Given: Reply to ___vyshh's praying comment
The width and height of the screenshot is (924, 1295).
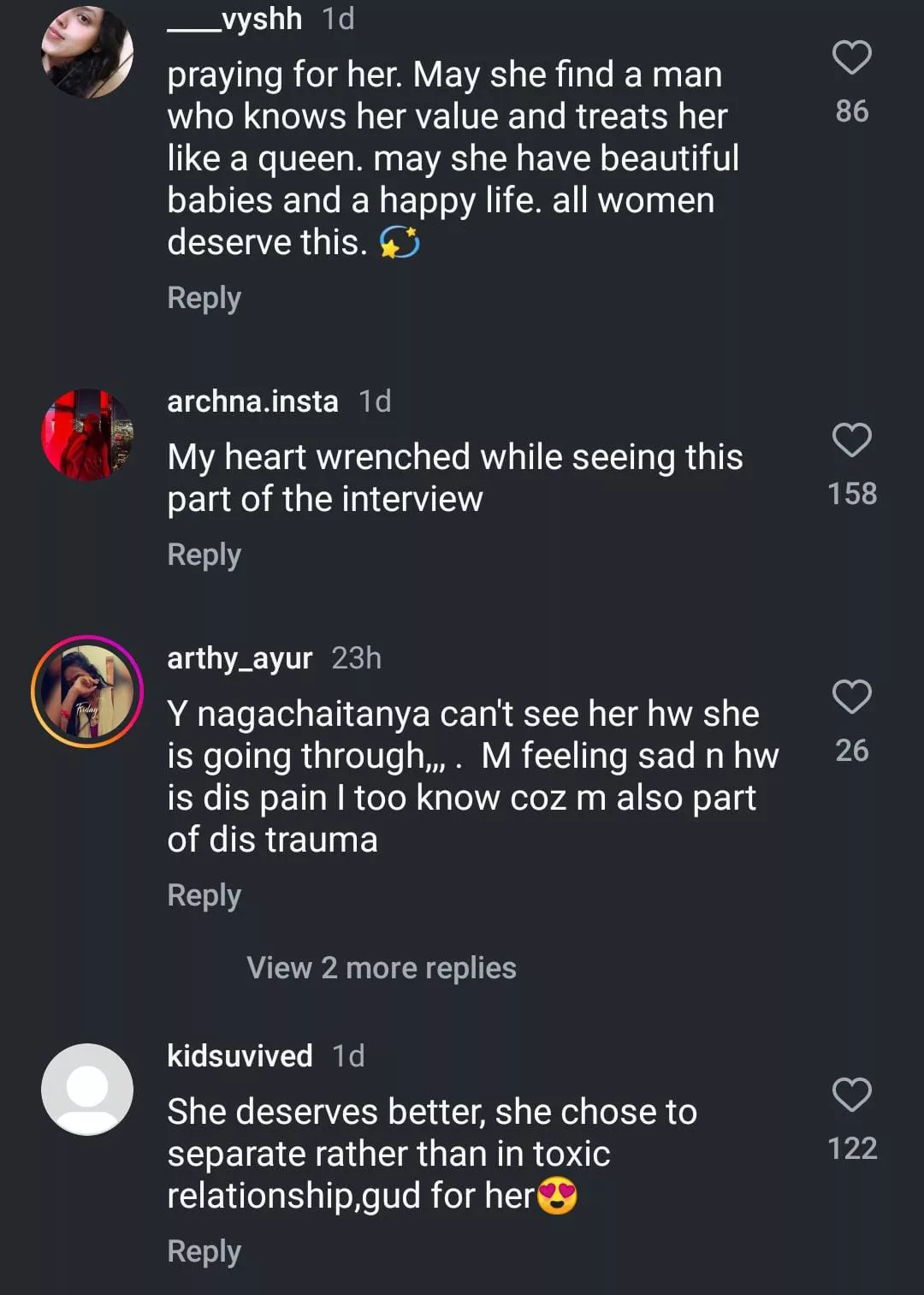Looking at the screenshot, I should tap(204, 298).
